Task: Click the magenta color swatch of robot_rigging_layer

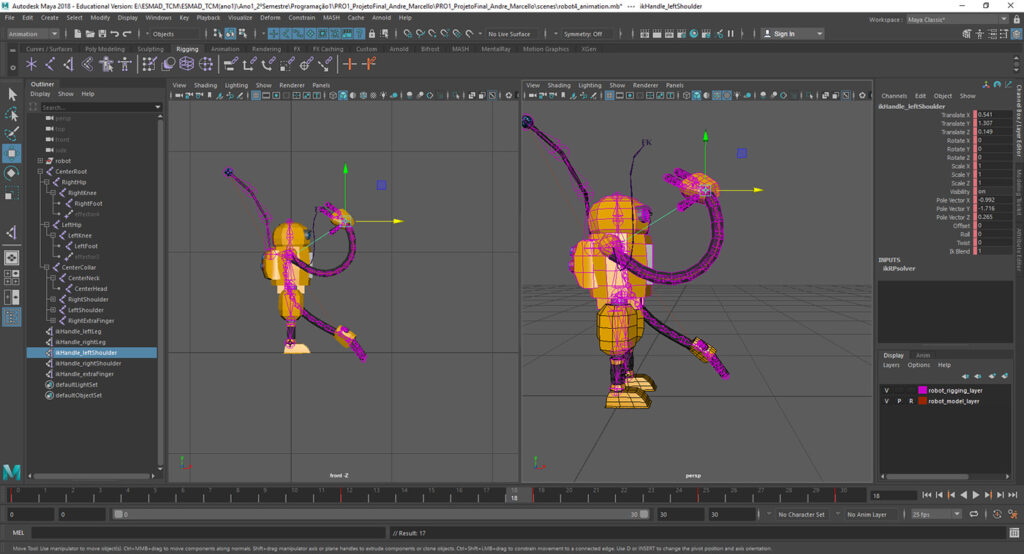Action: point(922,390)
